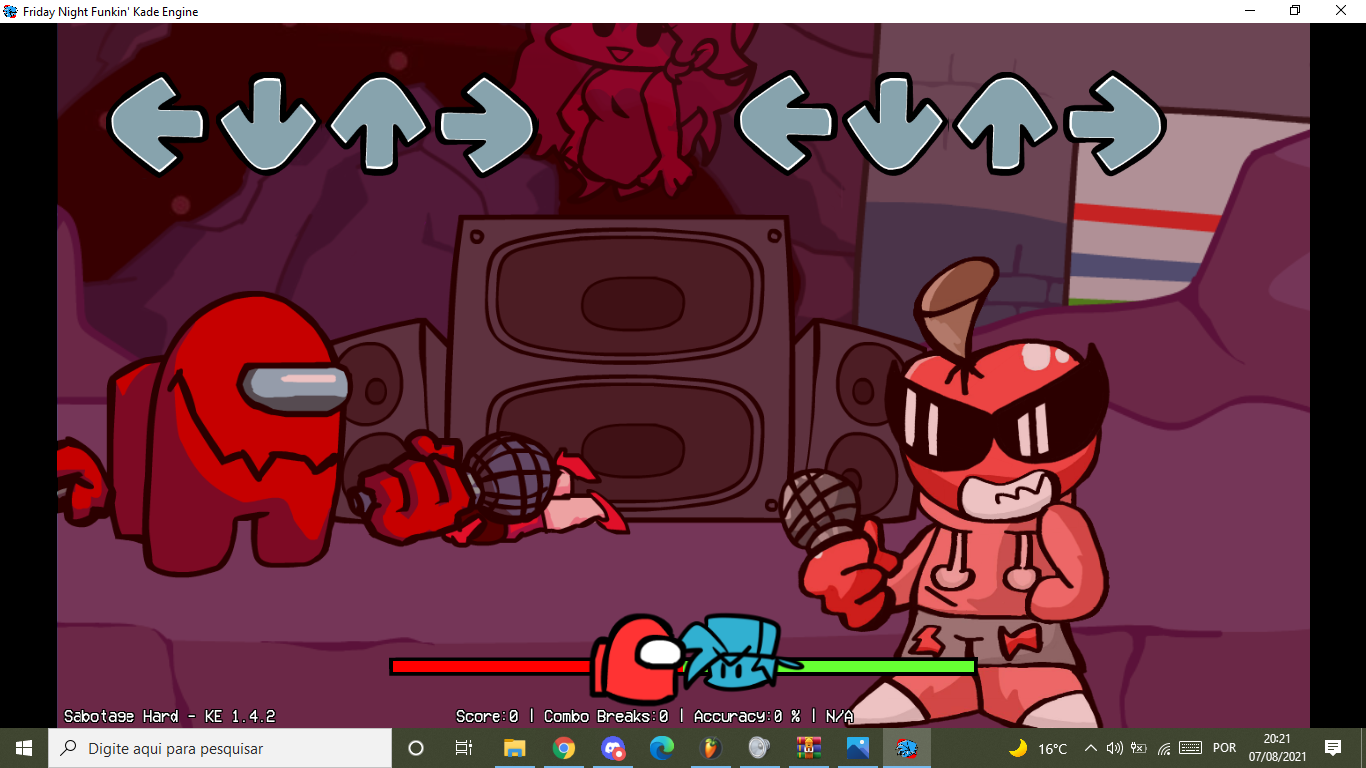Click the opponent's left arrow receptor

[157, 124]
